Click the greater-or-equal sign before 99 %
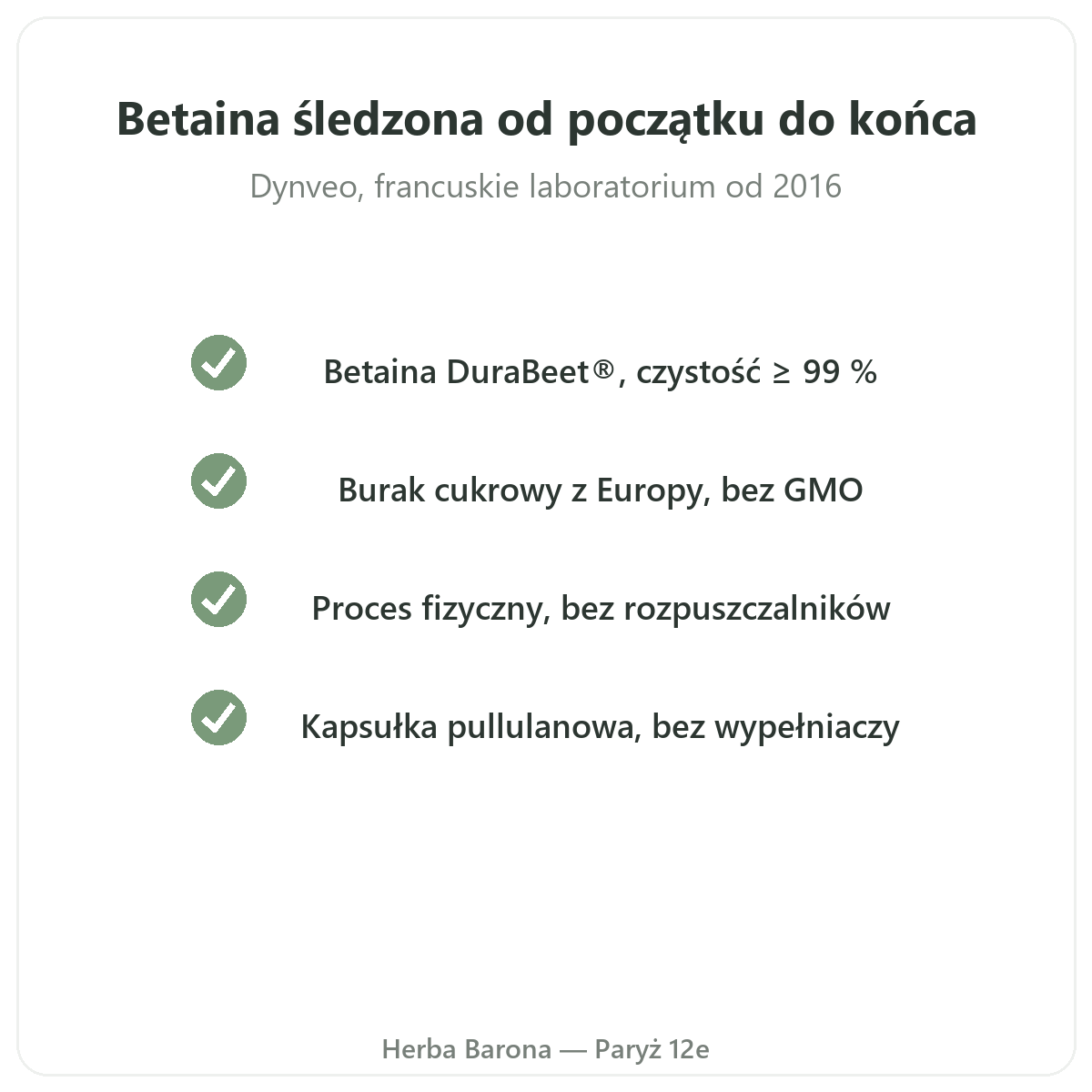Viewport: 1092px width, 1092px height. click(x=782, y=373)
